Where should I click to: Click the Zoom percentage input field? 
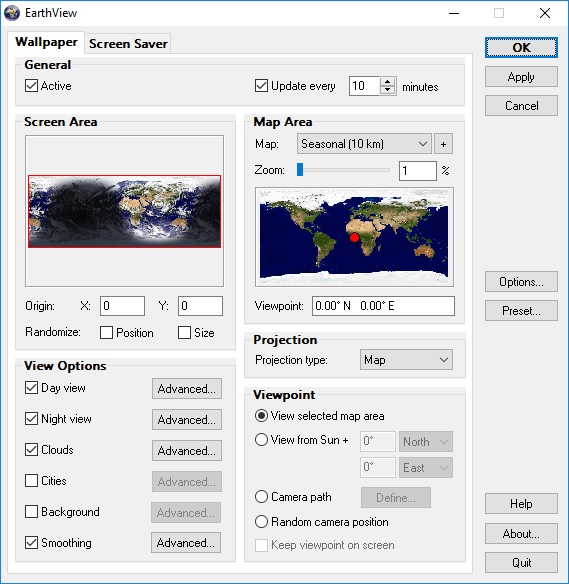417,171
